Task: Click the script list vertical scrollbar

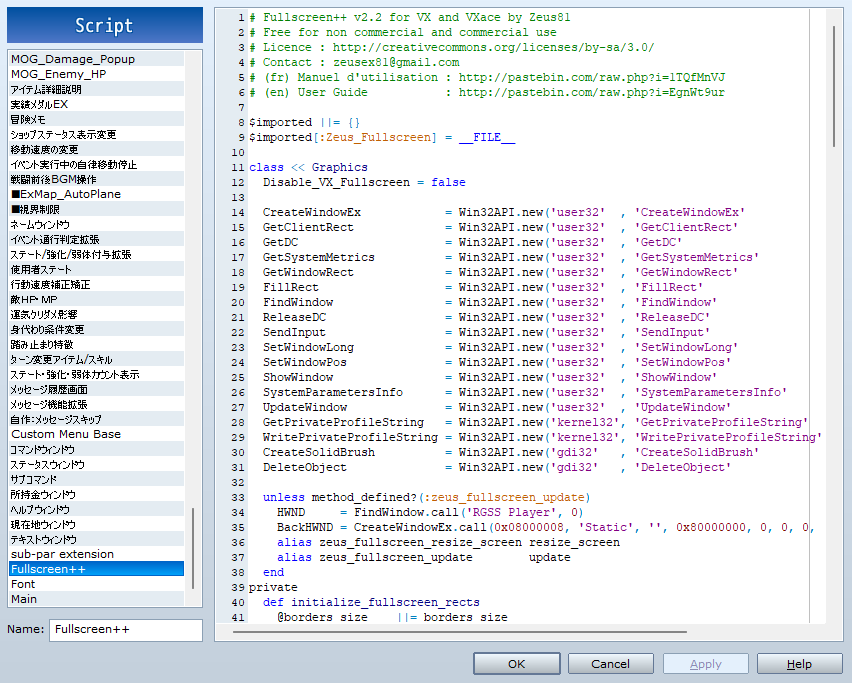Action: 193,548
